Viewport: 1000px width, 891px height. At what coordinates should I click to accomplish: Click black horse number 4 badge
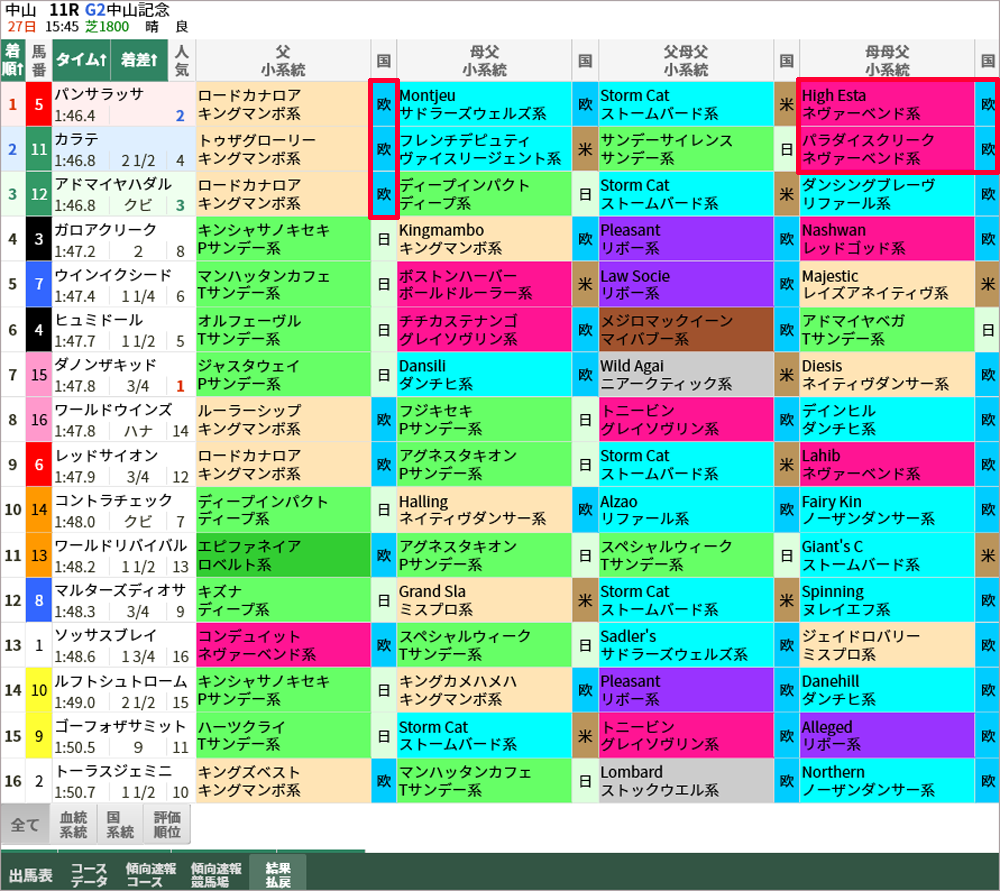coord(39,330)
